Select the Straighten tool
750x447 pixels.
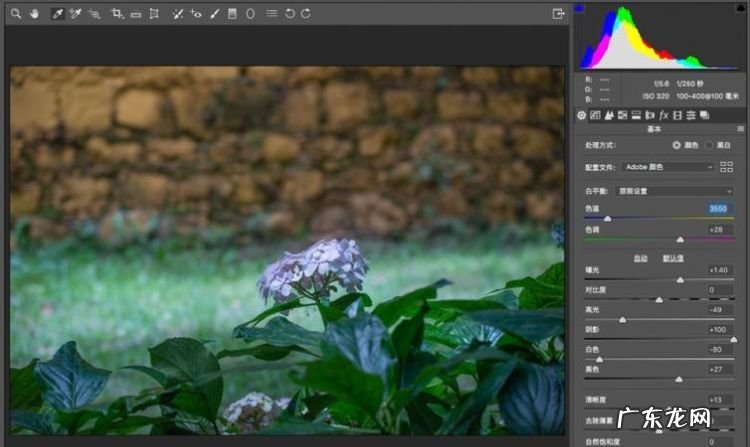pos(136,14)
